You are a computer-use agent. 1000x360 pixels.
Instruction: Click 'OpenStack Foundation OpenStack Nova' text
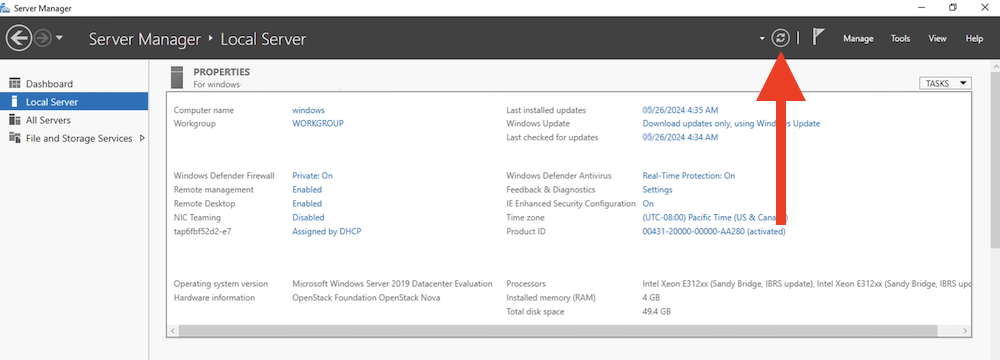(366, 297)
